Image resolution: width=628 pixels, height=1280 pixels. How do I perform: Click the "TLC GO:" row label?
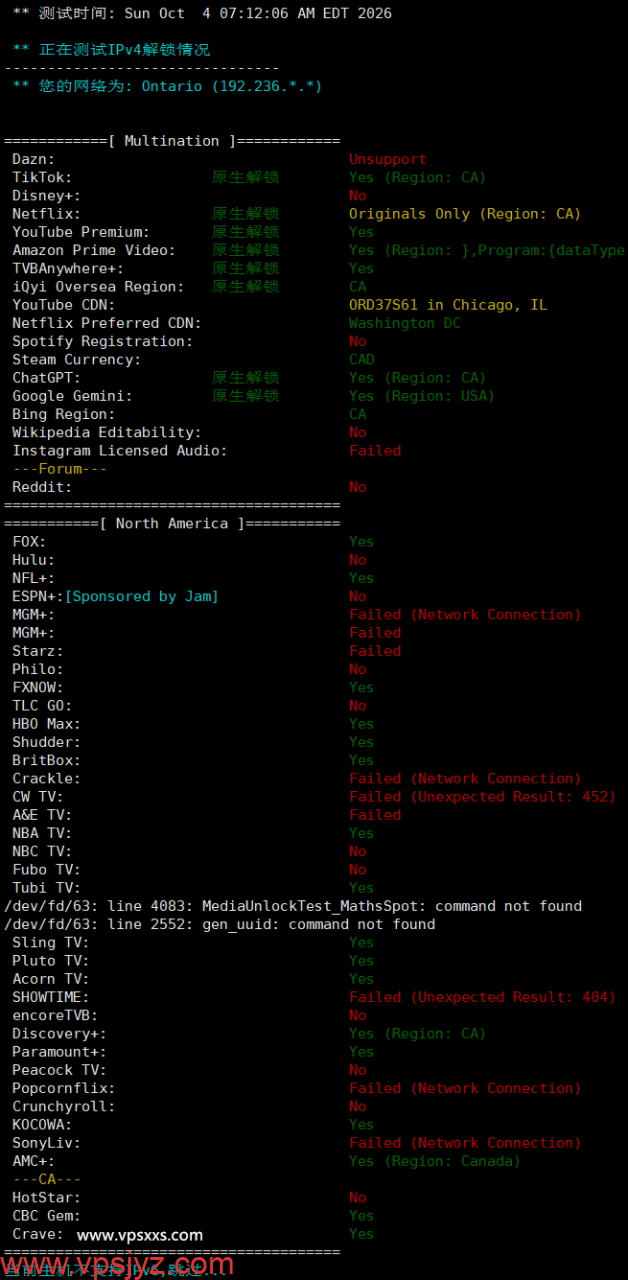tap(42, 705)
